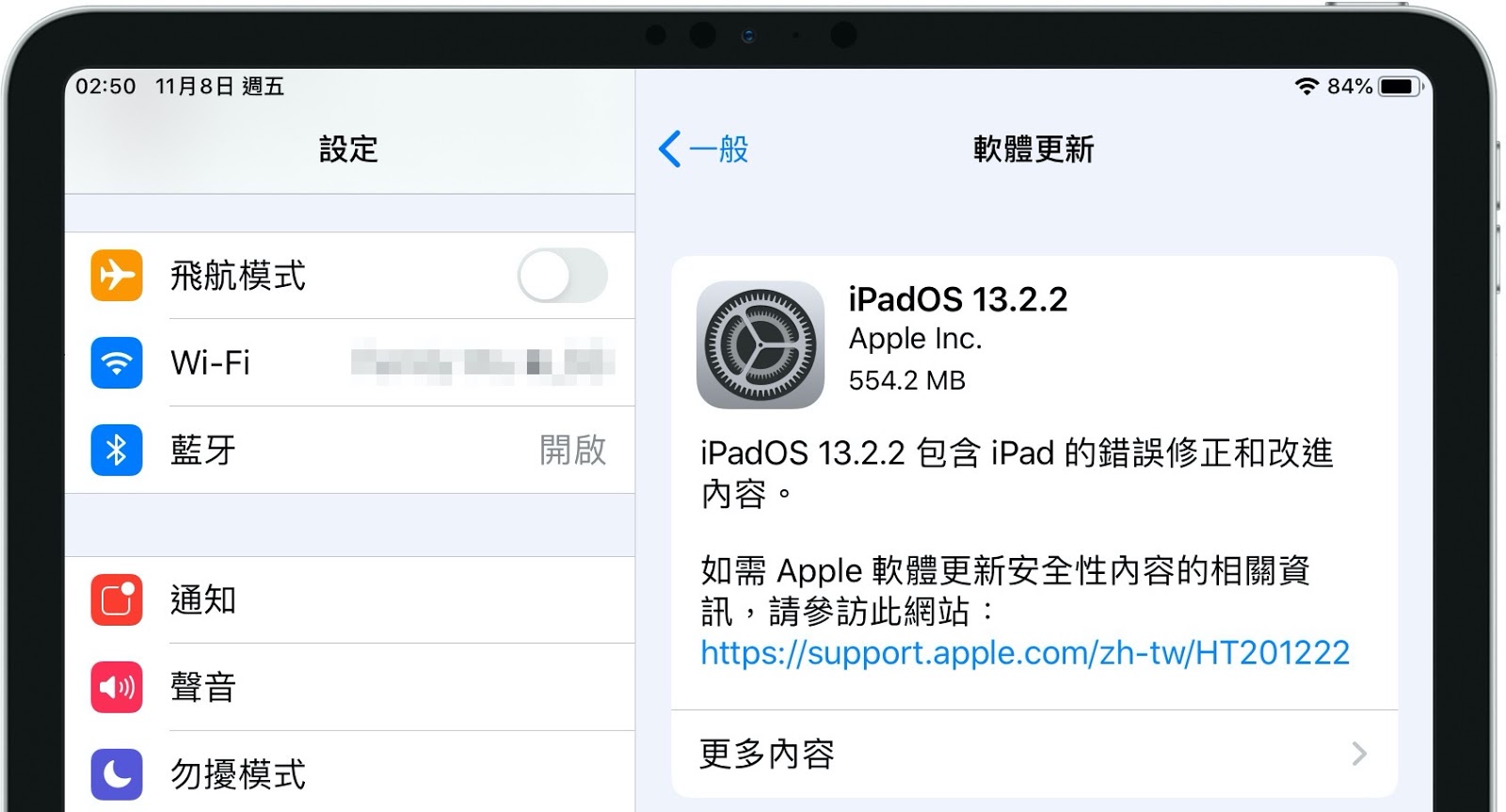
Task: Tap the purple moon 勿擾模式 icon
Action: [x=117, y=774]
